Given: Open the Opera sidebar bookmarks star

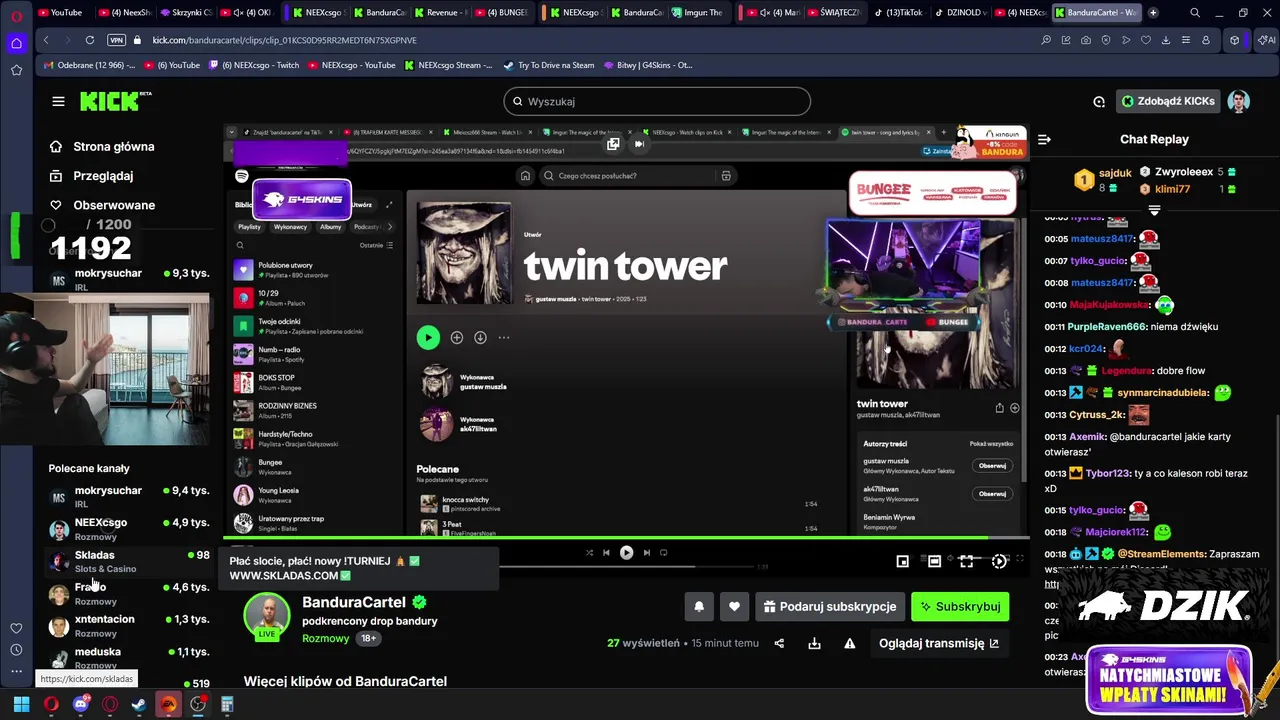Looking at the screenshot, I should coord(16,70).
